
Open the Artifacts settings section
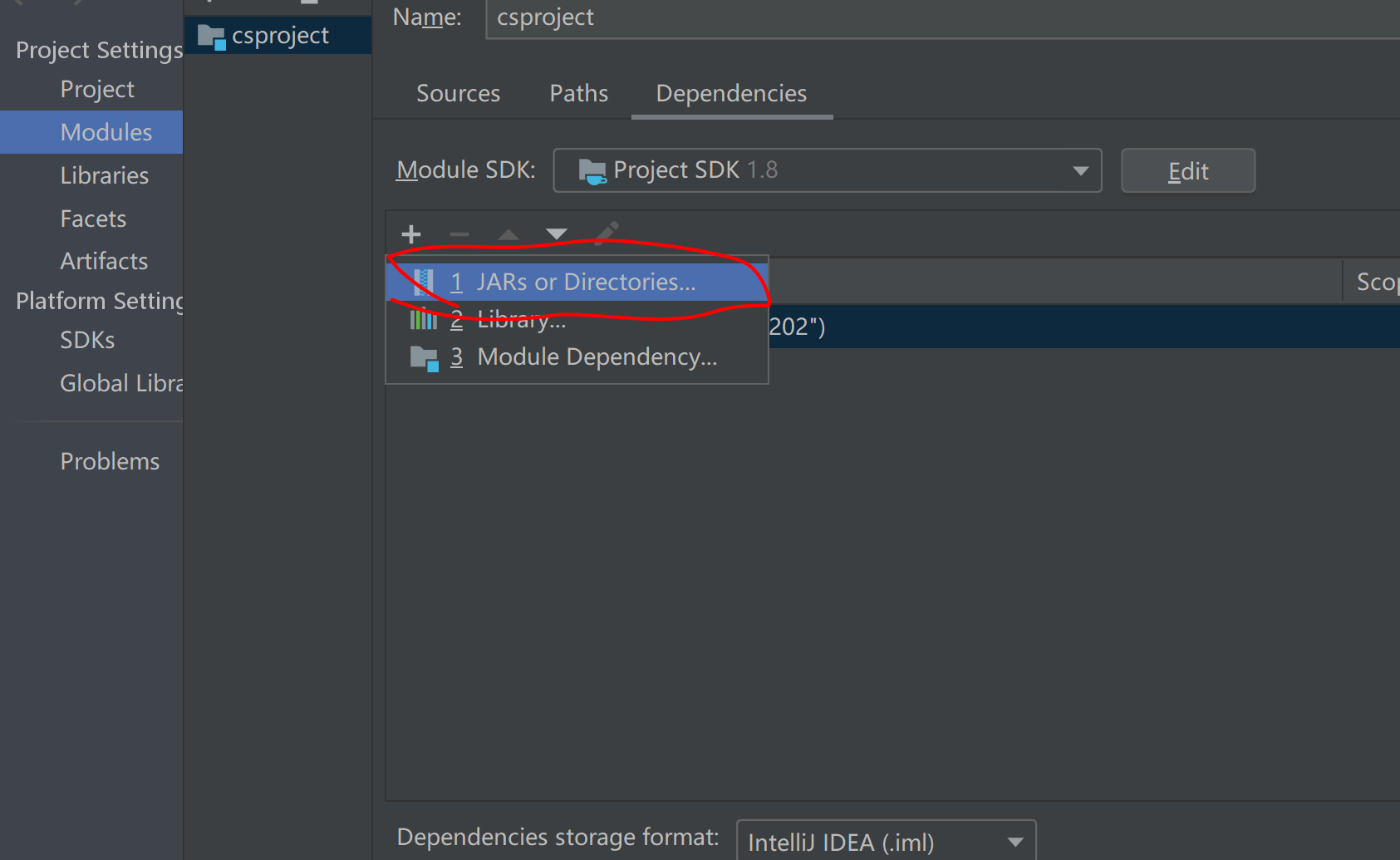click(104, 261)
